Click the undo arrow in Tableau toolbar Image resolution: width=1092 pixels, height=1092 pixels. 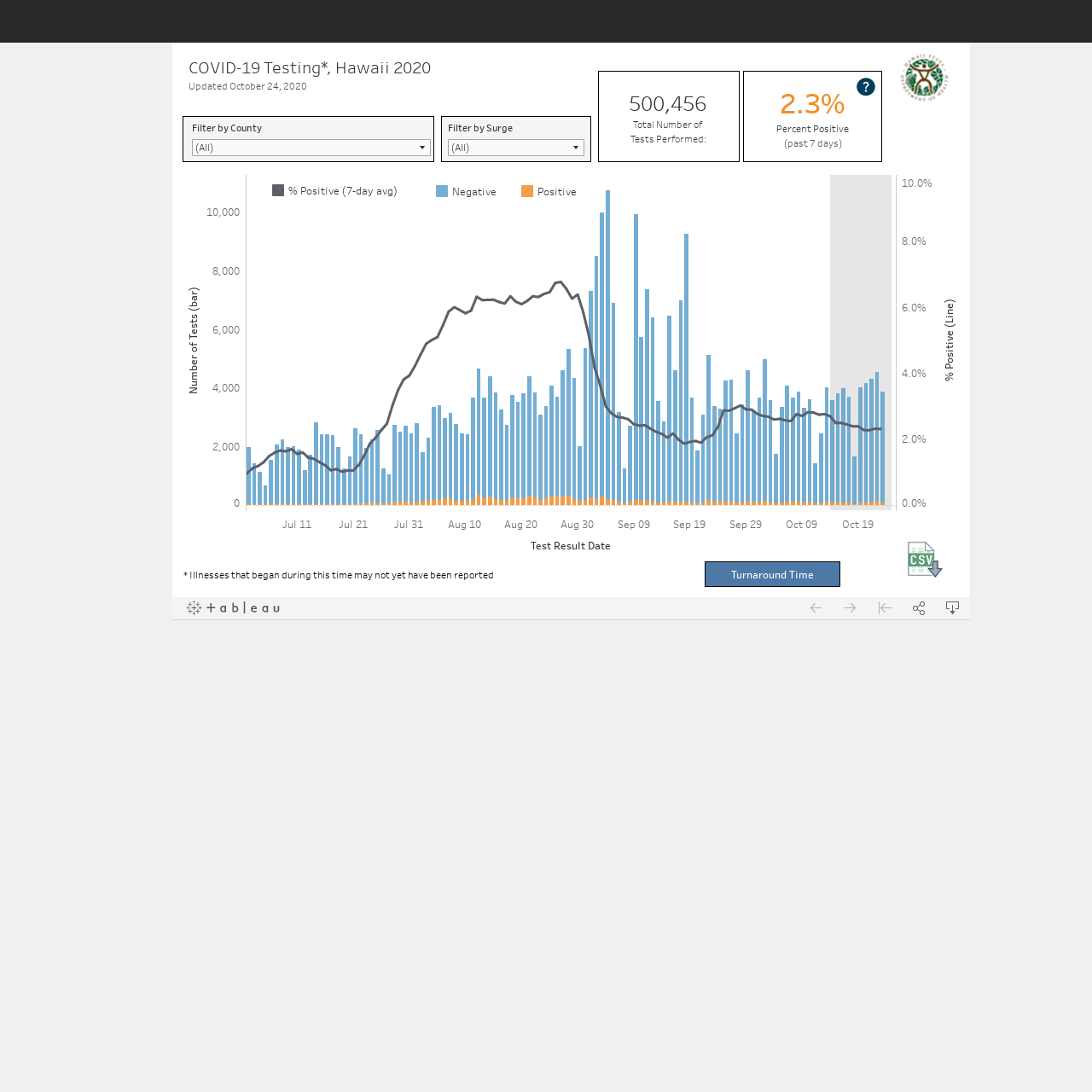pos(816,608)
